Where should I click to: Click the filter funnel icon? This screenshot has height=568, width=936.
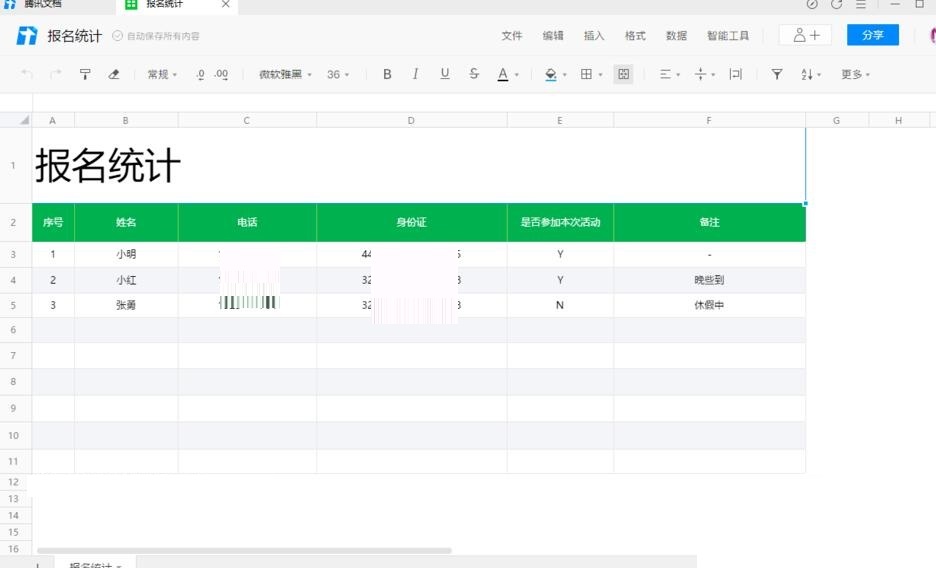coord(777,74)
